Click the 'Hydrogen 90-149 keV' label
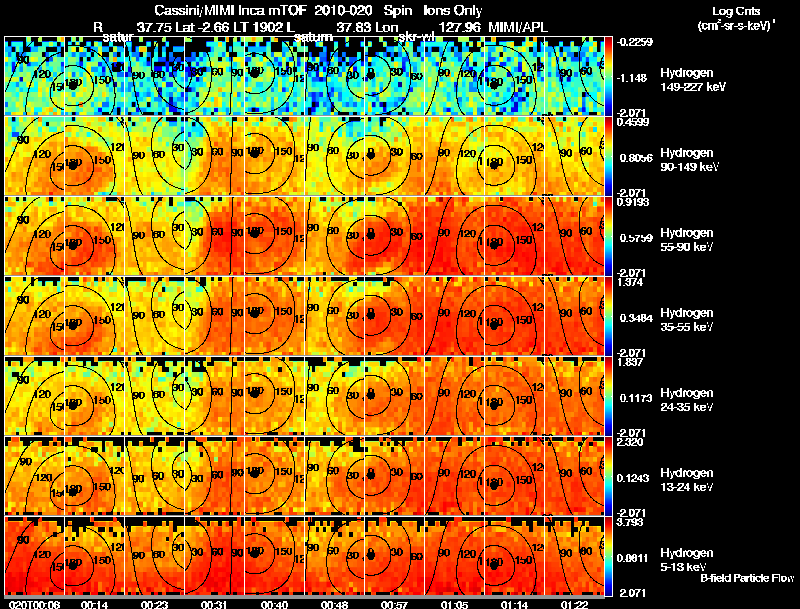 [x=689, y=160]
